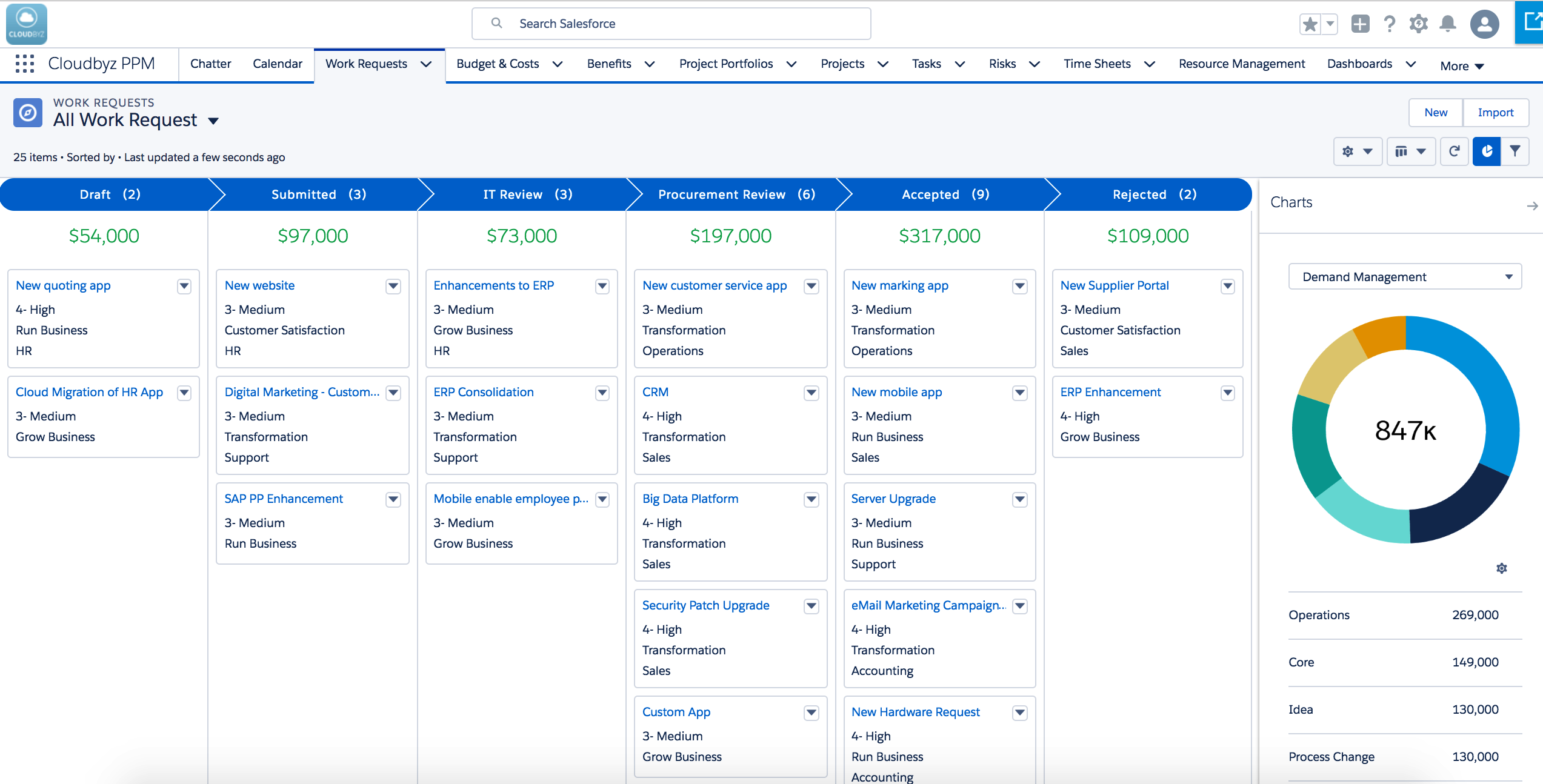Go to the Chatter tab

[x=210, y=64]
